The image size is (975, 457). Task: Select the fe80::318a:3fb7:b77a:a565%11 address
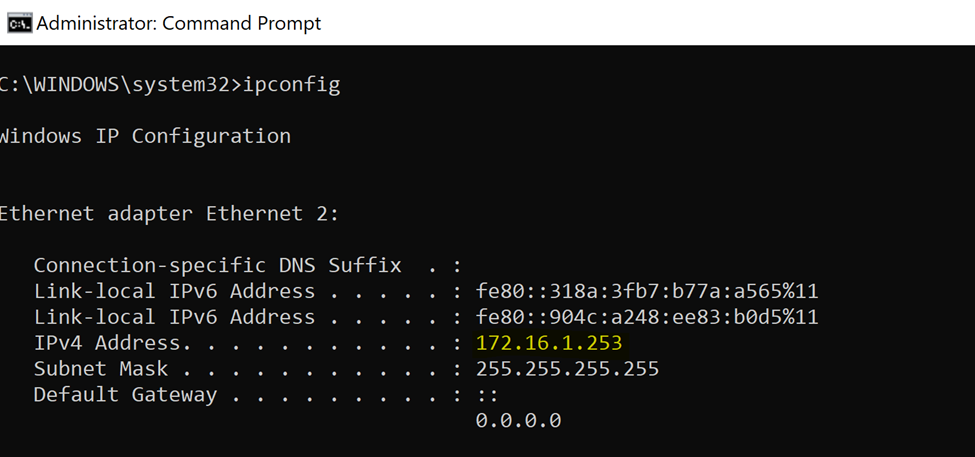point(647,291)
